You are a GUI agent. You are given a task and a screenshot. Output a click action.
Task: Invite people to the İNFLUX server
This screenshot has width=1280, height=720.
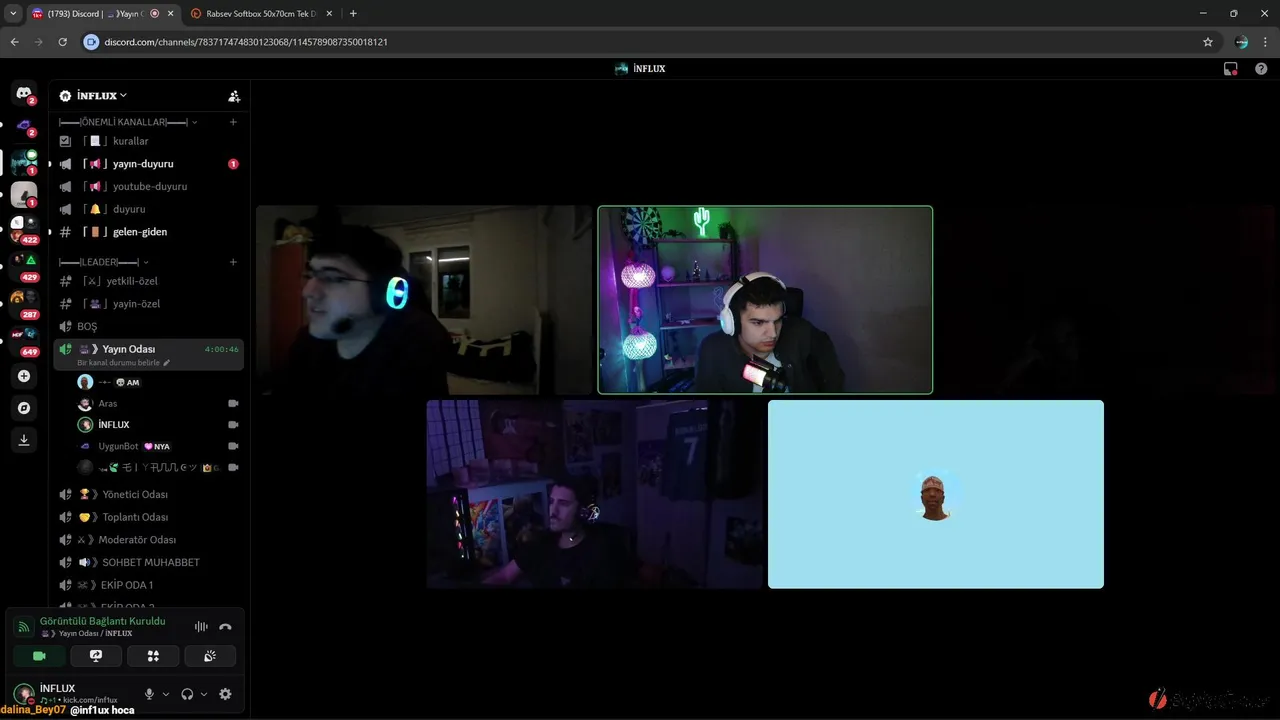point(234,96)
